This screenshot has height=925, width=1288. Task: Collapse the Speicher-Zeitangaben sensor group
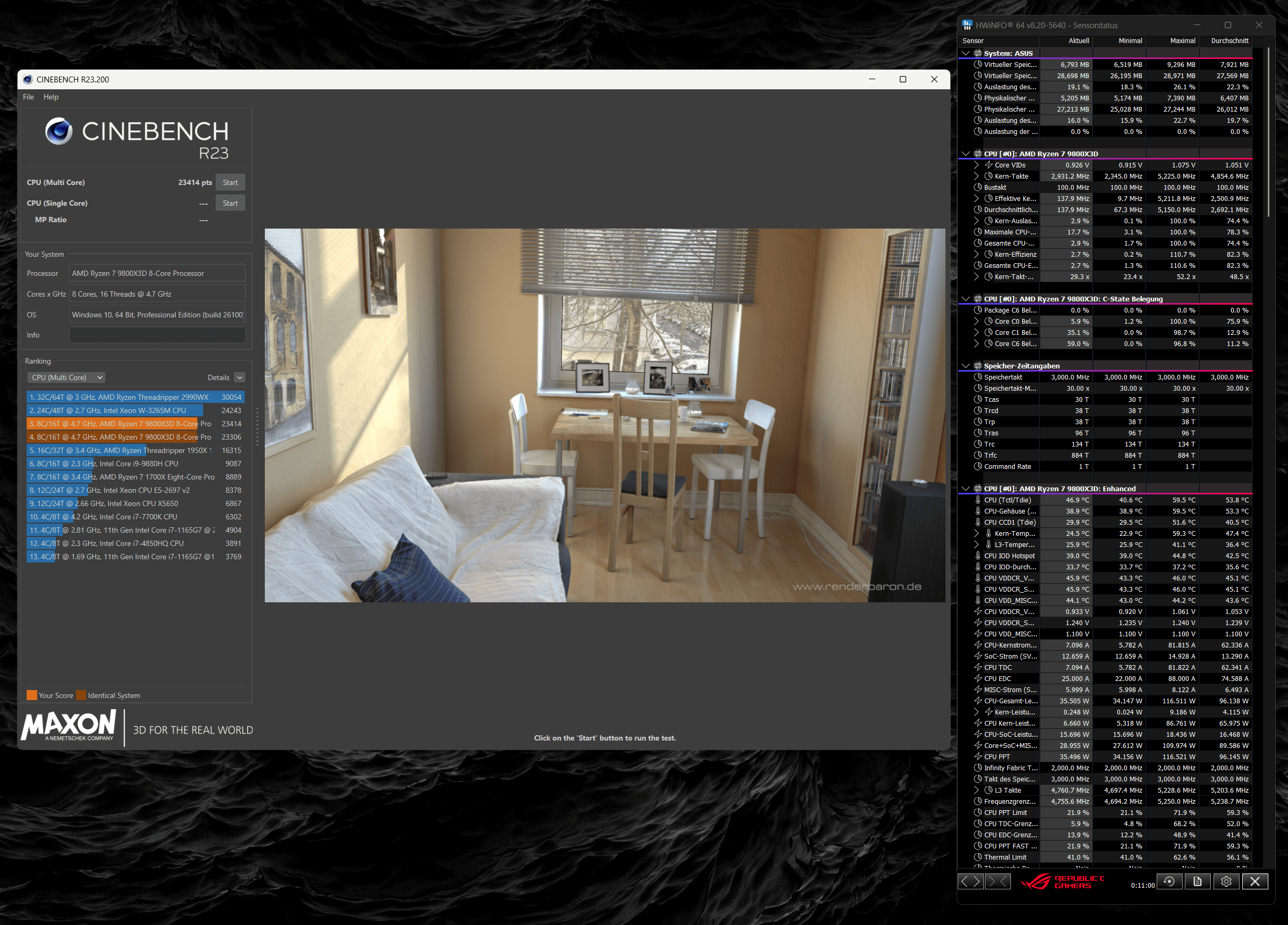coord(965,366)
